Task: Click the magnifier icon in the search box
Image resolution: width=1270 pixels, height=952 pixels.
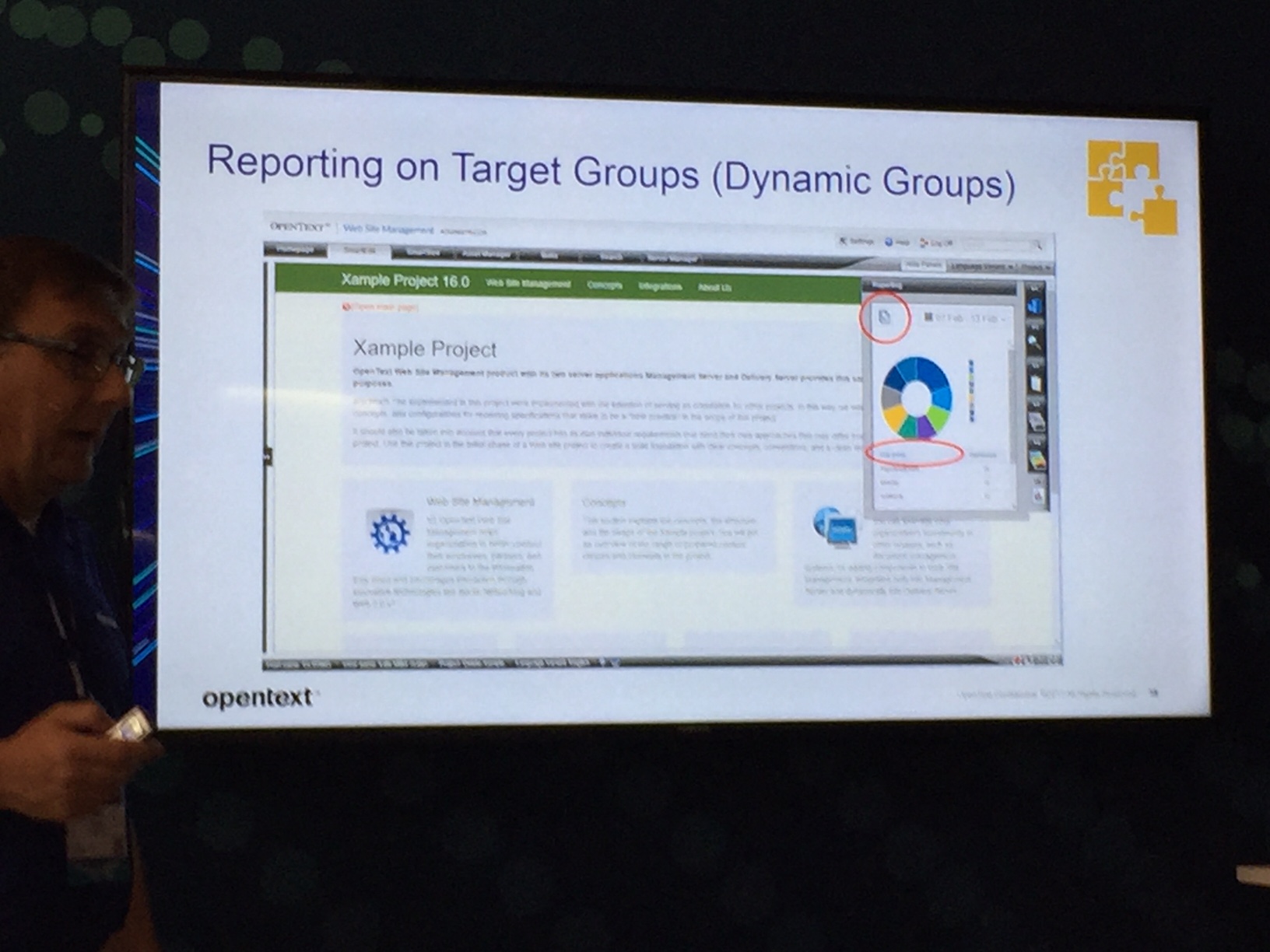Action: pyautogui.click(x=1037, y=245)
